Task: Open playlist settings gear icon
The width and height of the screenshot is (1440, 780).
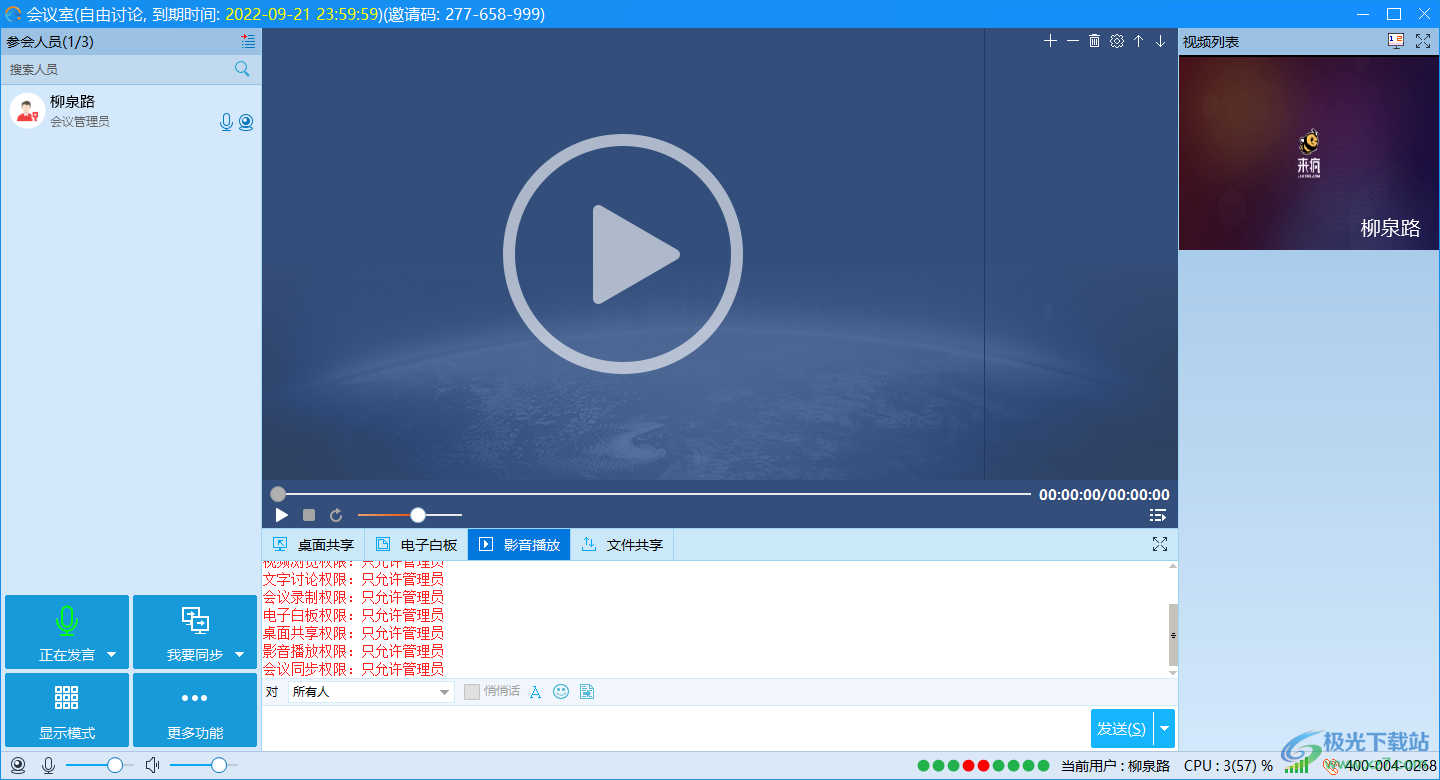Action: (1117, 41)
